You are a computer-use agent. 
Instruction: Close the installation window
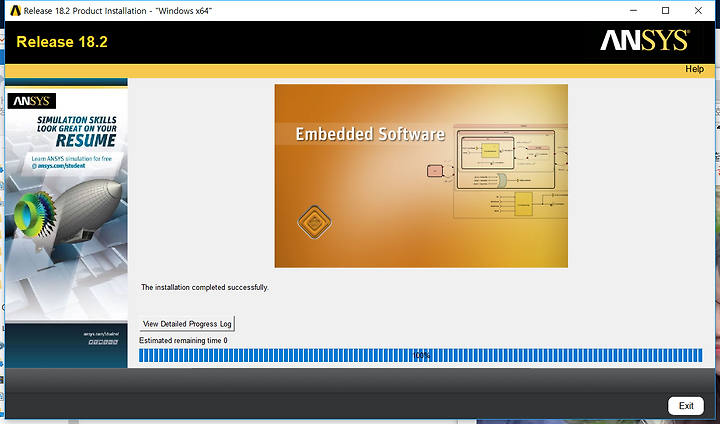click(698, 10)
